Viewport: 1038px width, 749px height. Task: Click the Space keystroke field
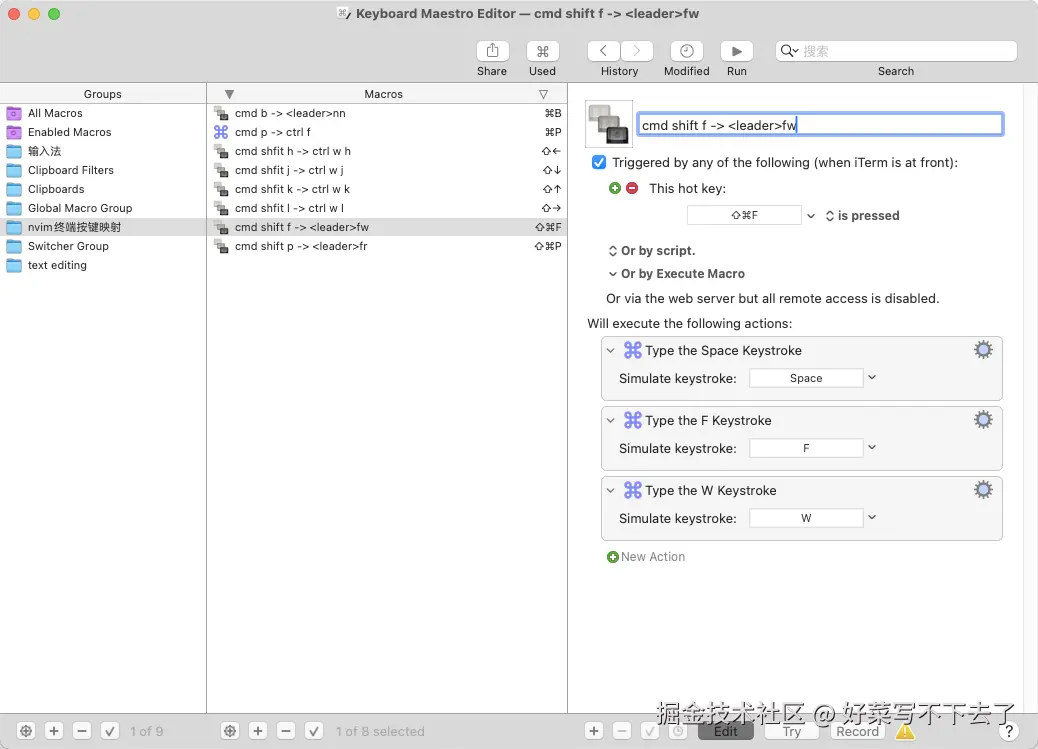coord(806,378)
